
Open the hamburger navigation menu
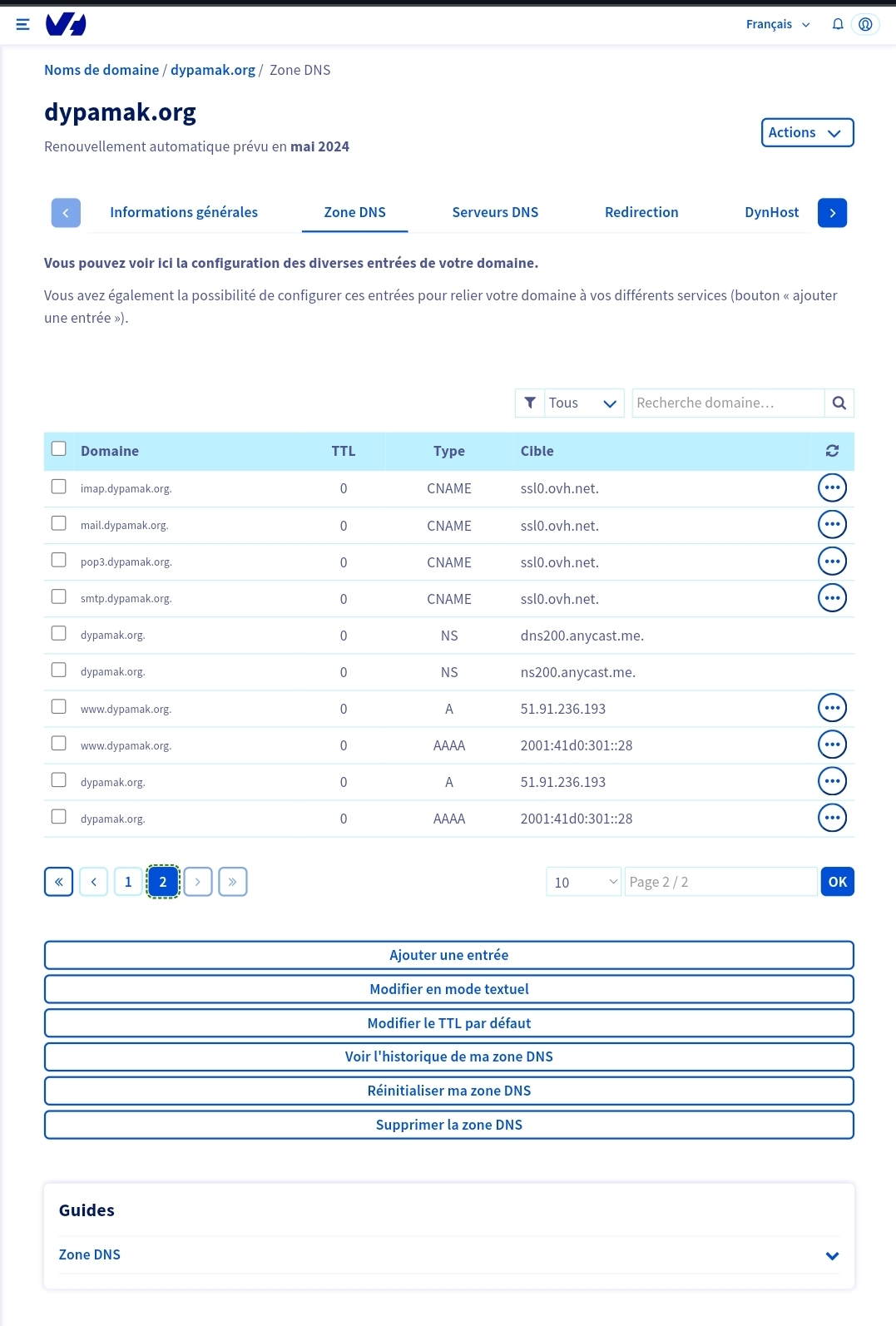23,24
